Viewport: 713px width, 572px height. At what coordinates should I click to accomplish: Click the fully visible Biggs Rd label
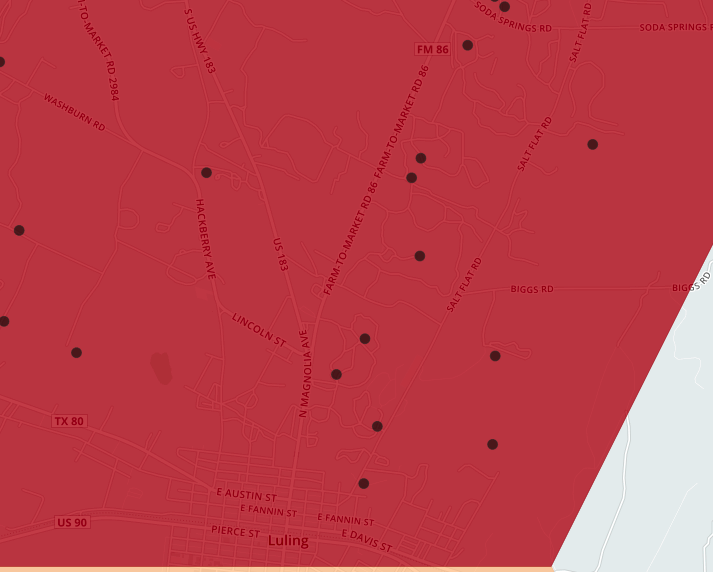532,289
